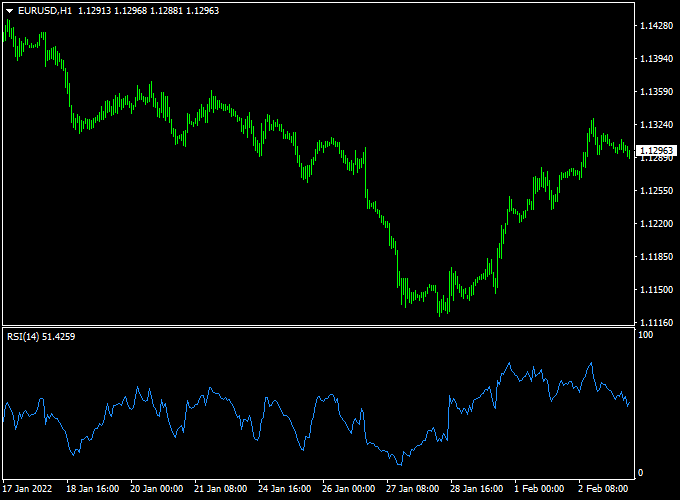Click the time axis label 18 Jan 16:00

click(x=92, y=489)
